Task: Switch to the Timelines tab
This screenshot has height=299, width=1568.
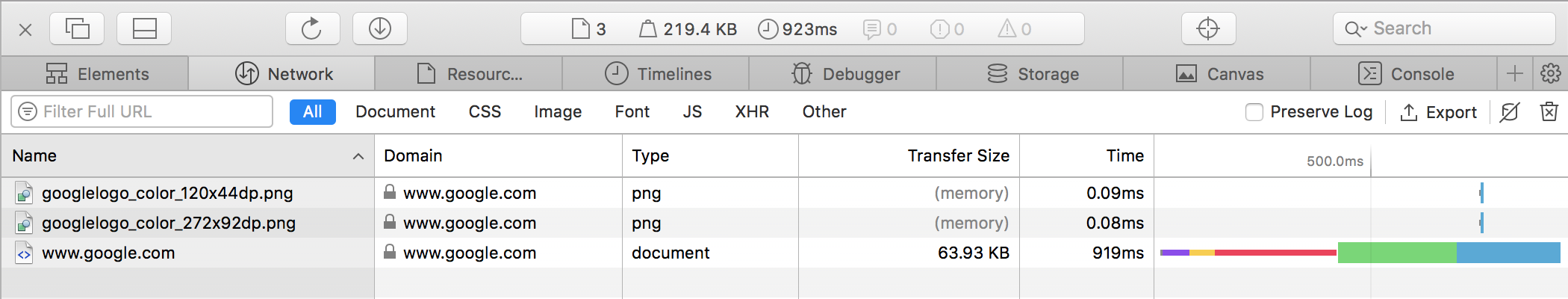Action: [x=656, y=74]
